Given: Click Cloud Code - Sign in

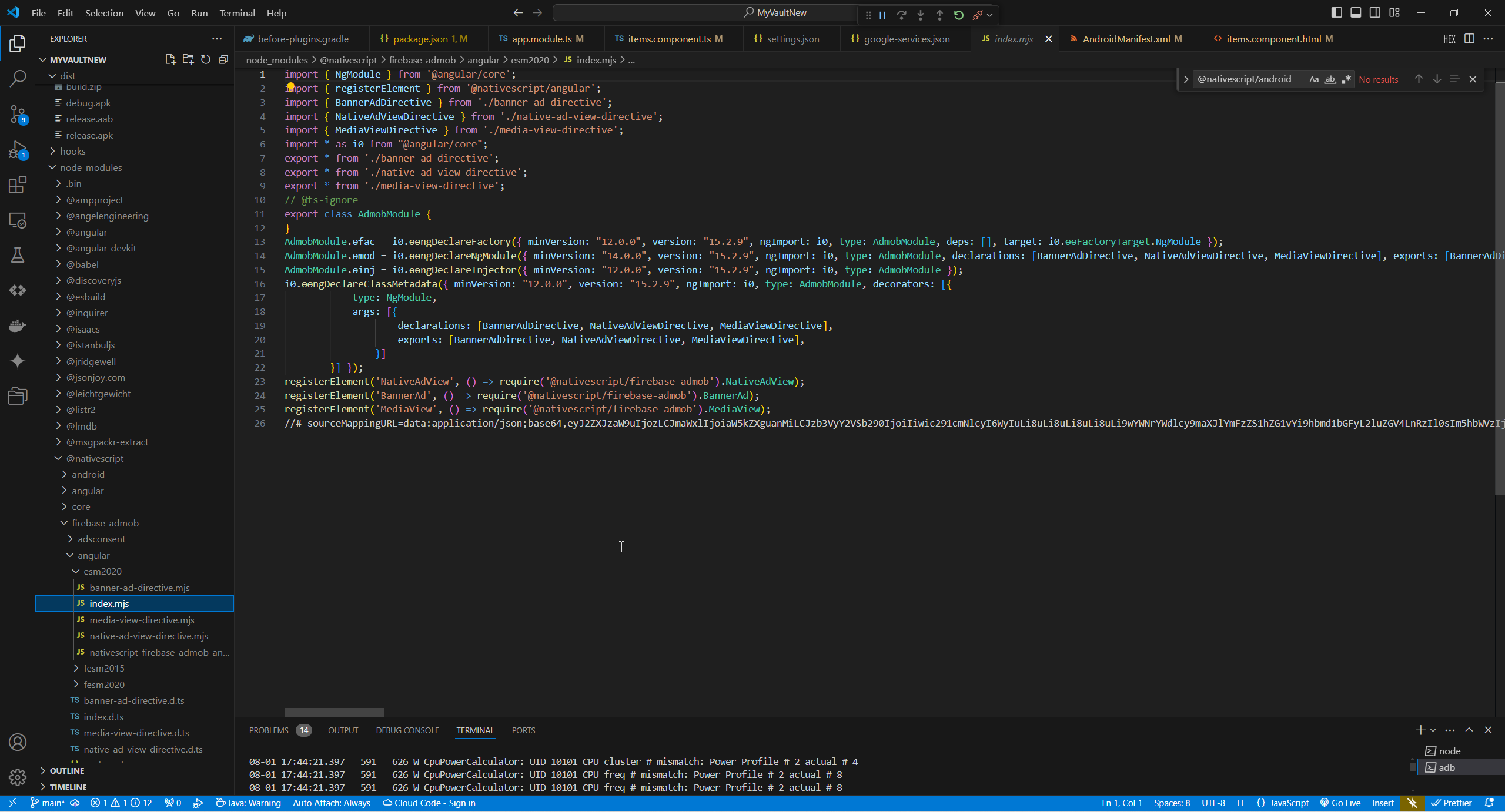Looking at the screenshot, I should [429, 803].
